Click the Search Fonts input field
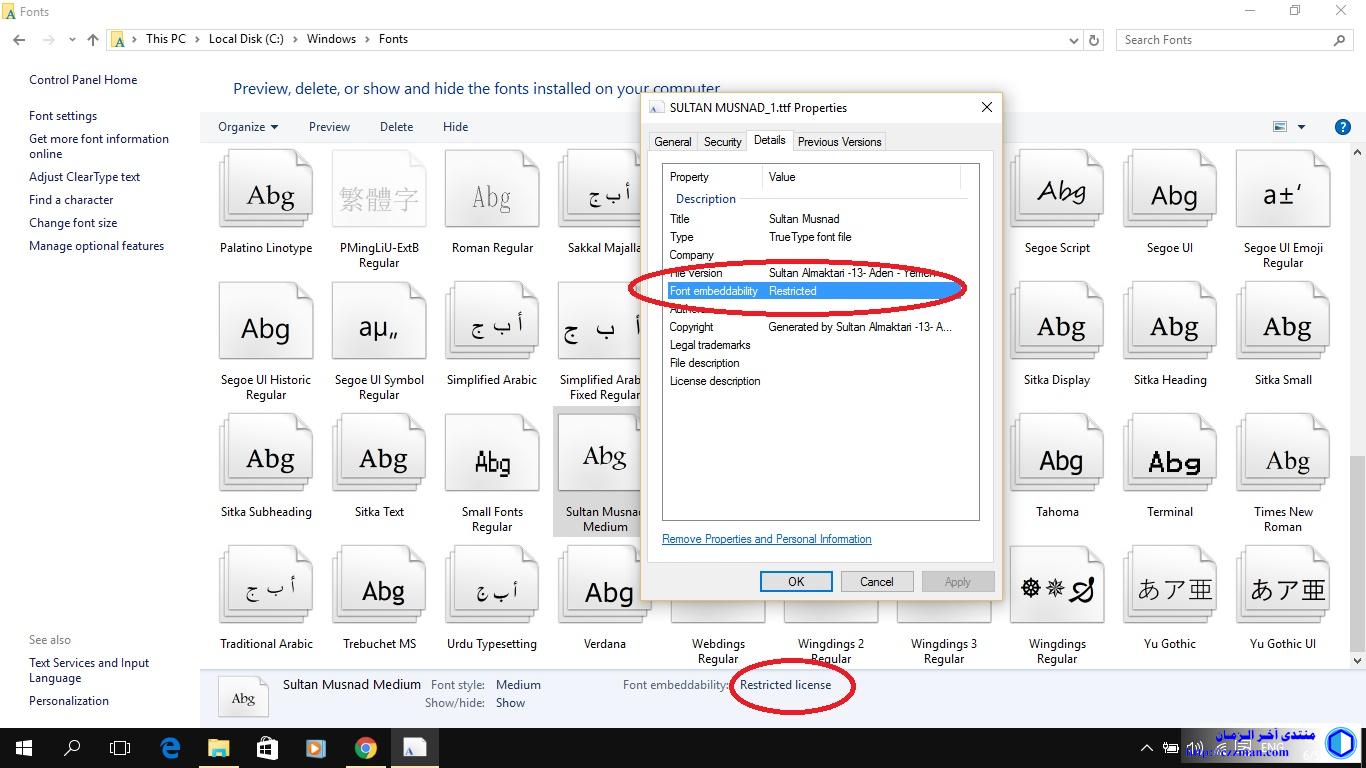Screen dimensions: 1366x768 (x=1225, y=40)
